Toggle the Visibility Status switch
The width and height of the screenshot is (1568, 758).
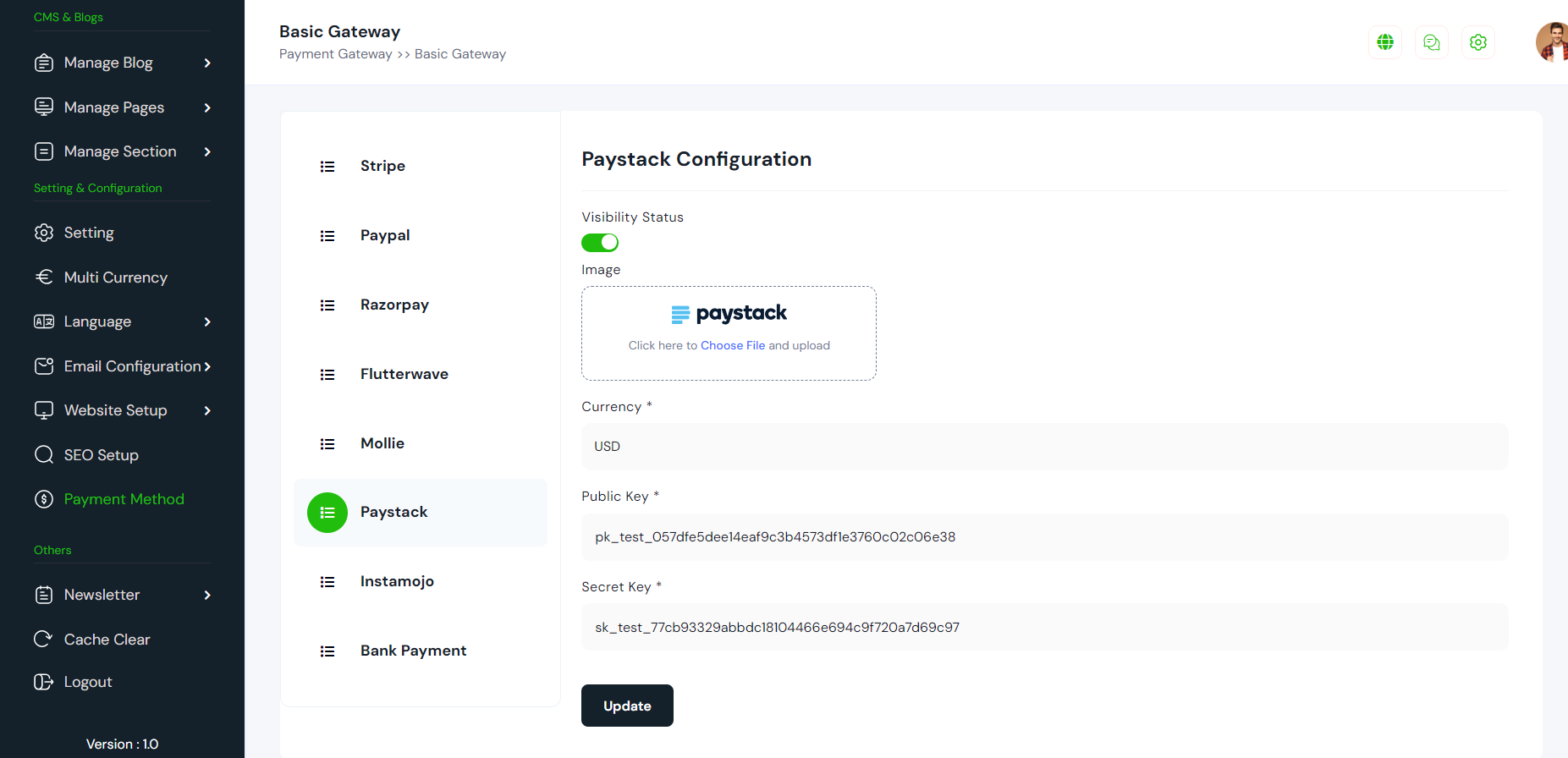pos(600,243)
